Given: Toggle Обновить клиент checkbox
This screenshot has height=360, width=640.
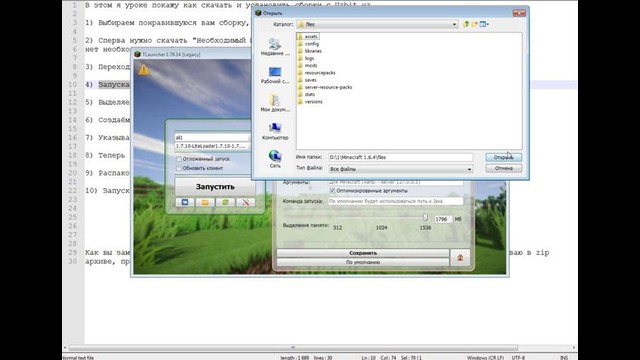Looking at the screenshot, I should [x=179, y=168].
